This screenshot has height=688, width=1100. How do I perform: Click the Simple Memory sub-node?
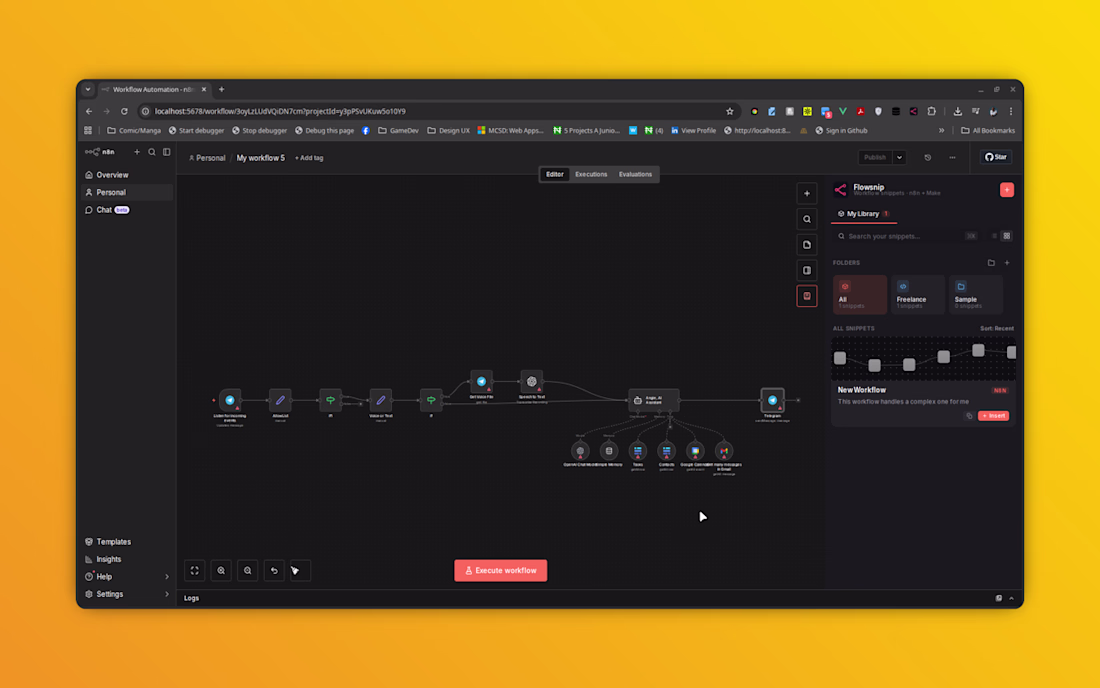(609, 451)
